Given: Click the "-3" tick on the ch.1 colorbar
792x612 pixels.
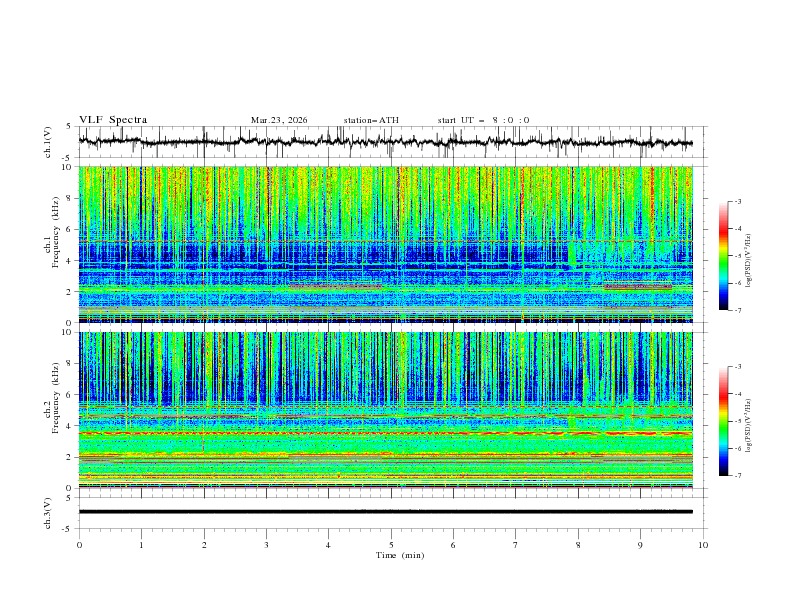Looking at the screenshot, I should [737, 201].
